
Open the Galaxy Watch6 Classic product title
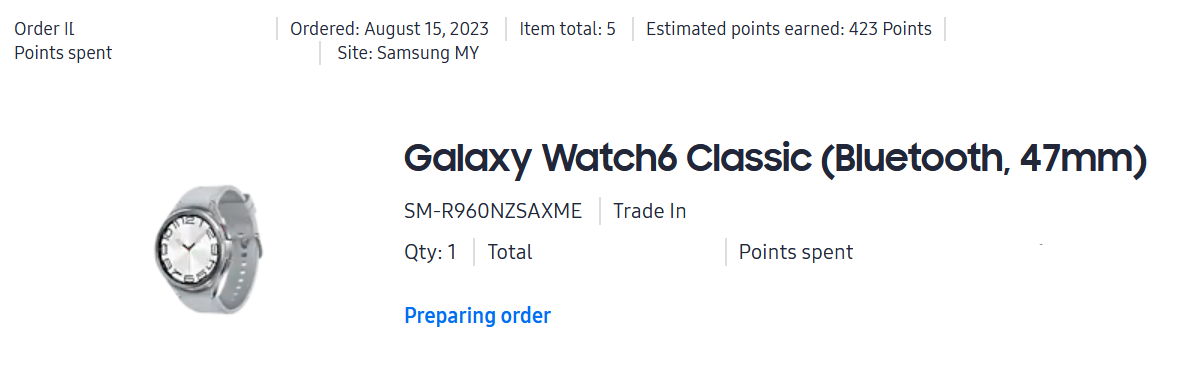774,159
